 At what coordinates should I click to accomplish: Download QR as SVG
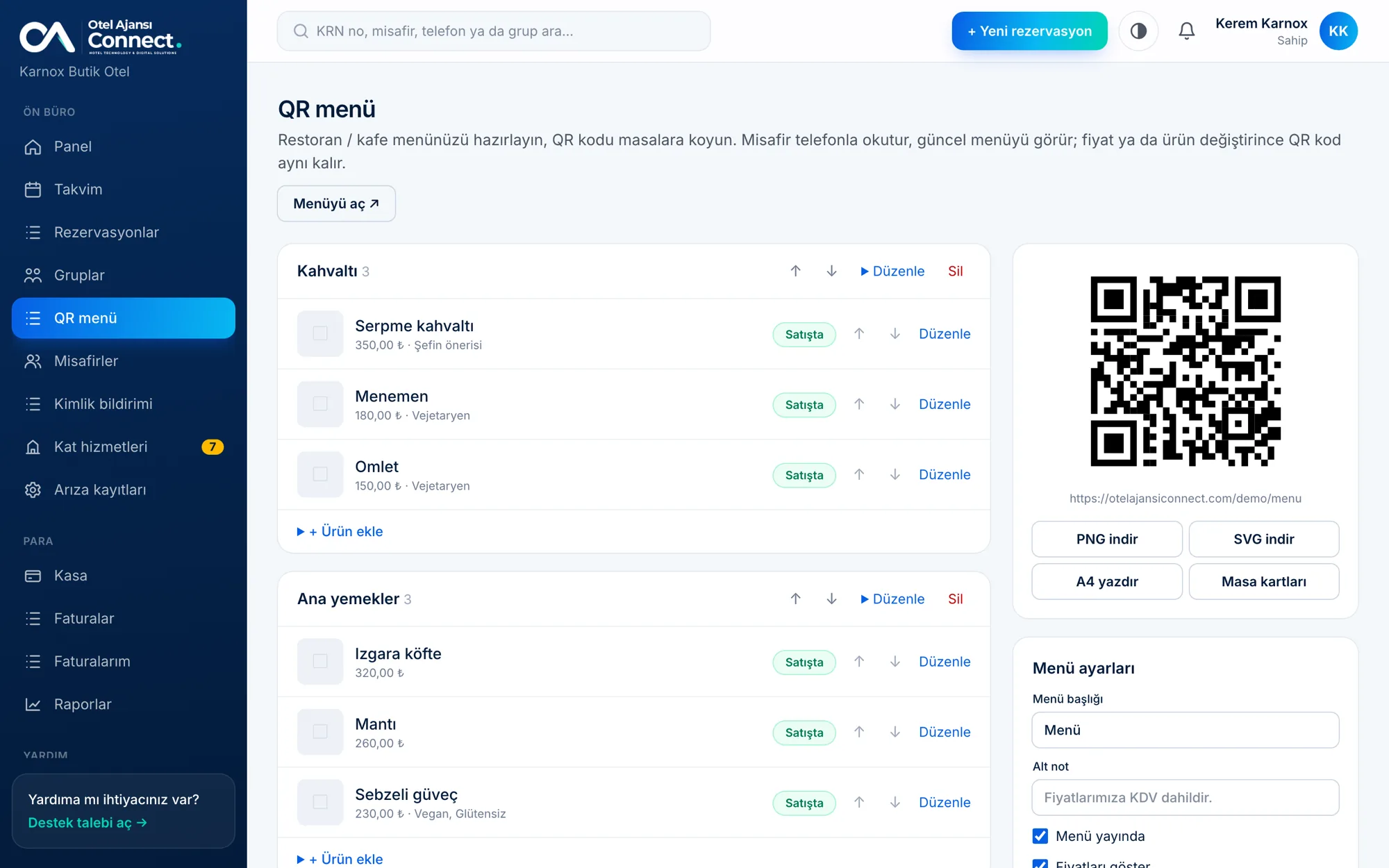pos(1264,540)
